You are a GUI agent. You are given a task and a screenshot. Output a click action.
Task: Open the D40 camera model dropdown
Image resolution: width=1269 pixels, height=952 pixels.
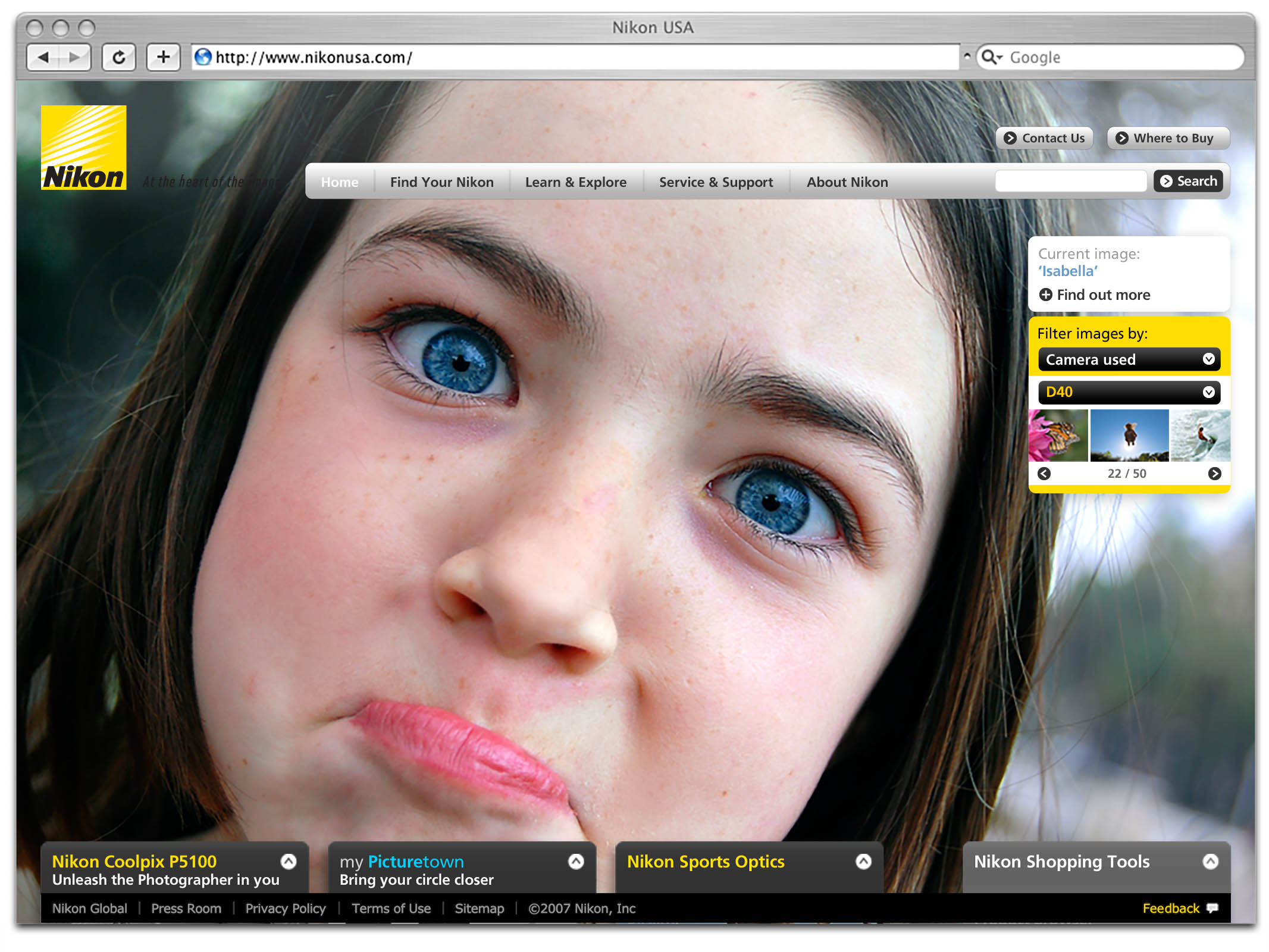[1129, 392]
